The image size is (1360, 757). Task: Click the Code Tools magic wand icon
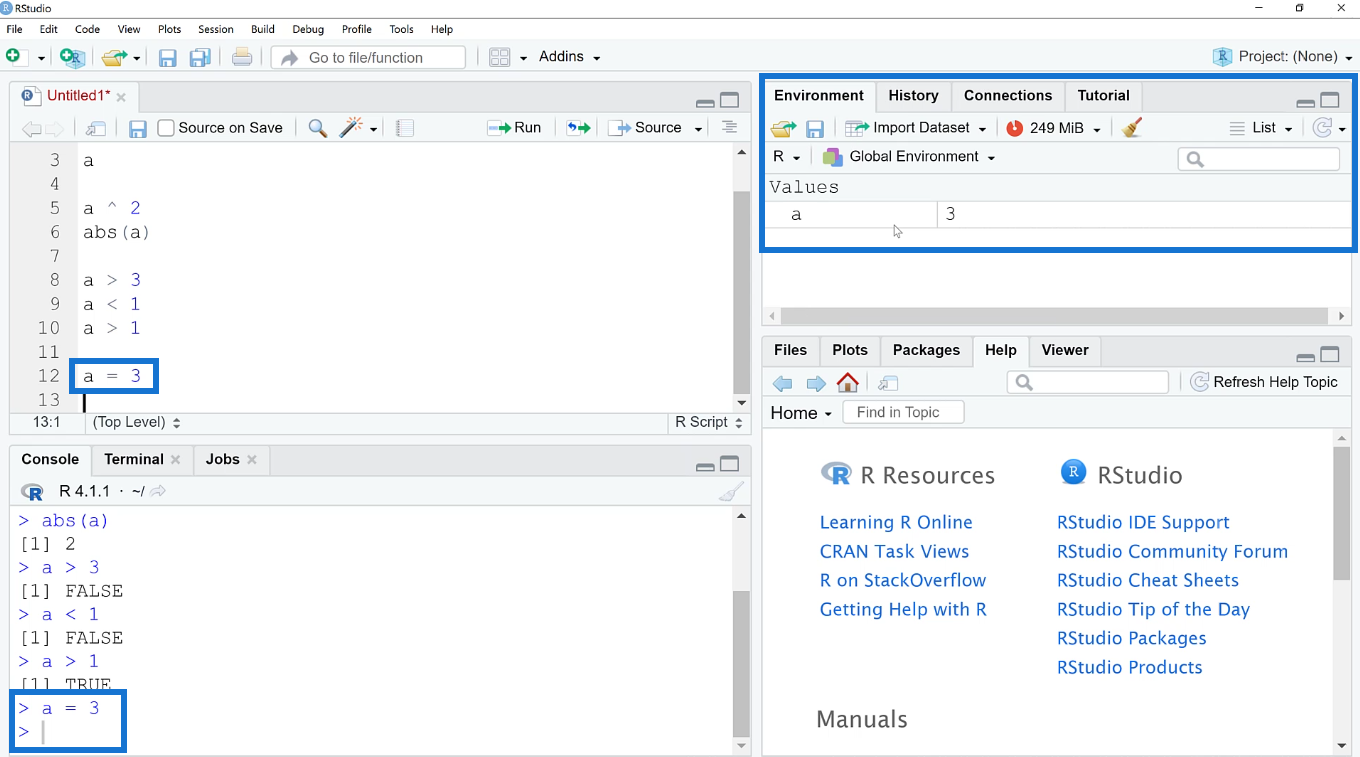(351, 127)
